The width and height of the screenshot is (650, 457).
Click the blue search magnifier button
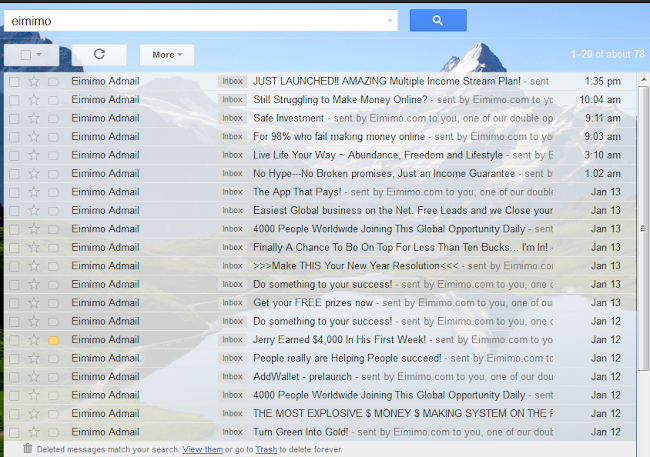438,20
